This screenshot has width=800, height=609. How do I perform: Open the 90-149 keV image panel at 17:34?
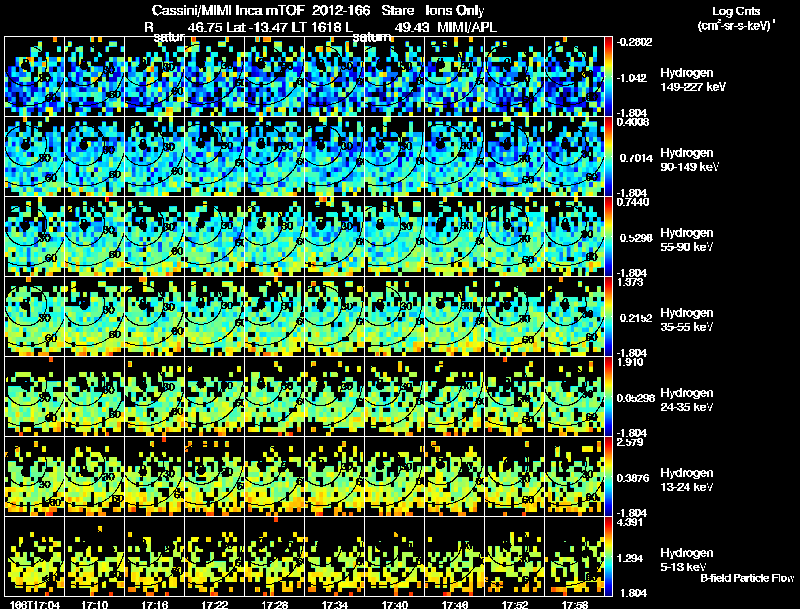(x=335, y=156)
